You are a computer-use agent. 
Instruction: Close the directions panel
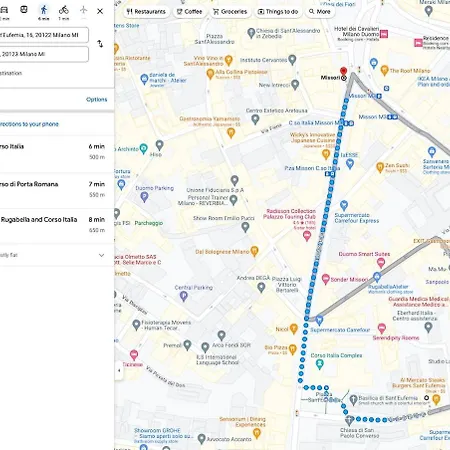pyautogui.click(x=100, y=11)
